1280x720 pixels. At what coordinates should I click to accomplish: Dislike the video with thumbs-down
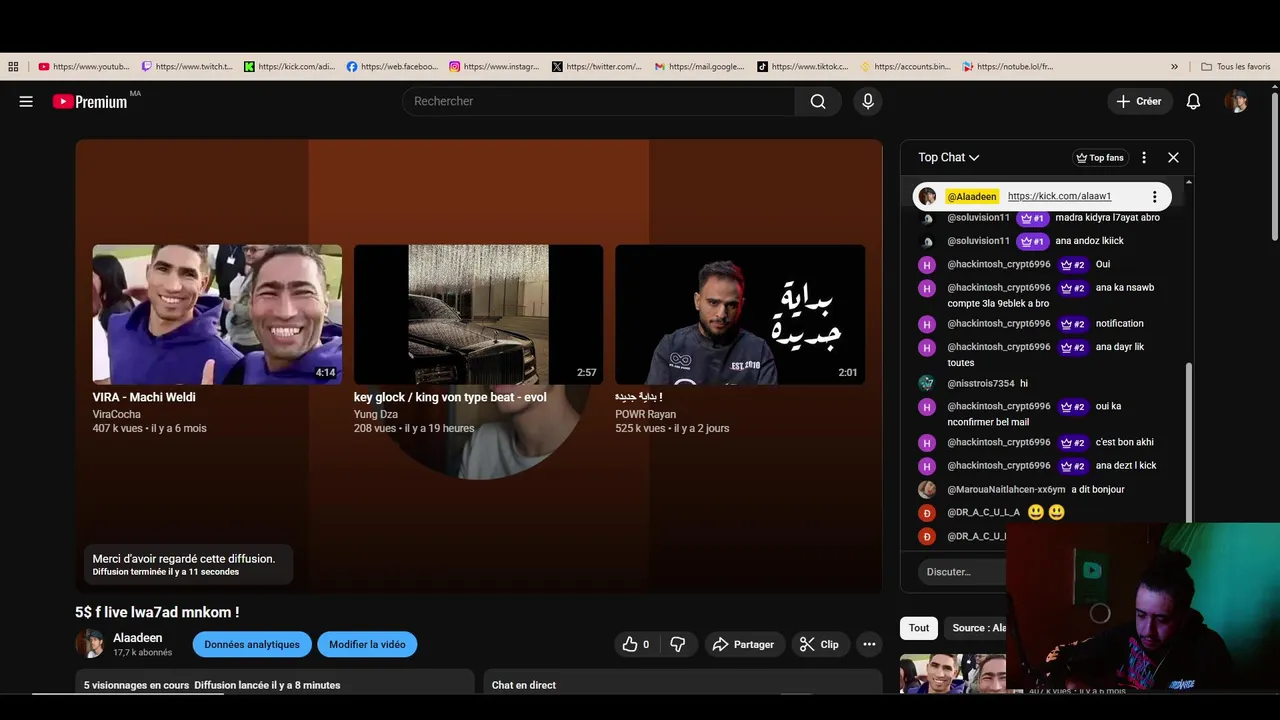677,645
